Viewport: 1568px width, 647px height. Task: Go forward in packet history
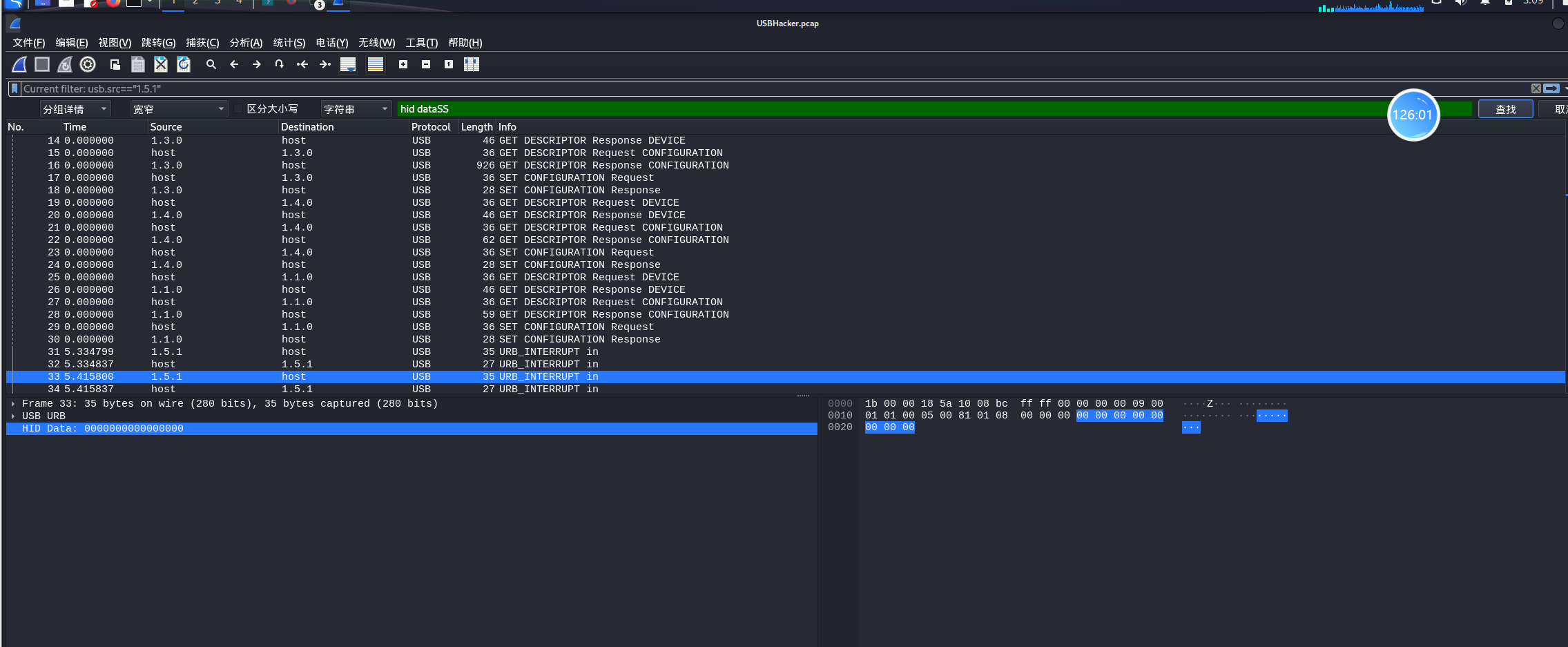point(257,64)
